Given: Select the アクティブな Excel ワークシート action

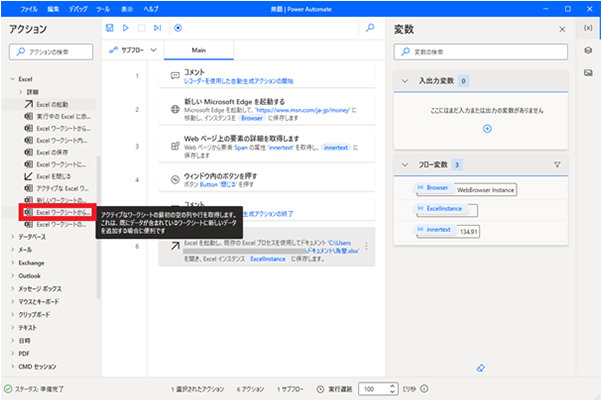Looking at the screenshot, I should click(x=58, y=188).
